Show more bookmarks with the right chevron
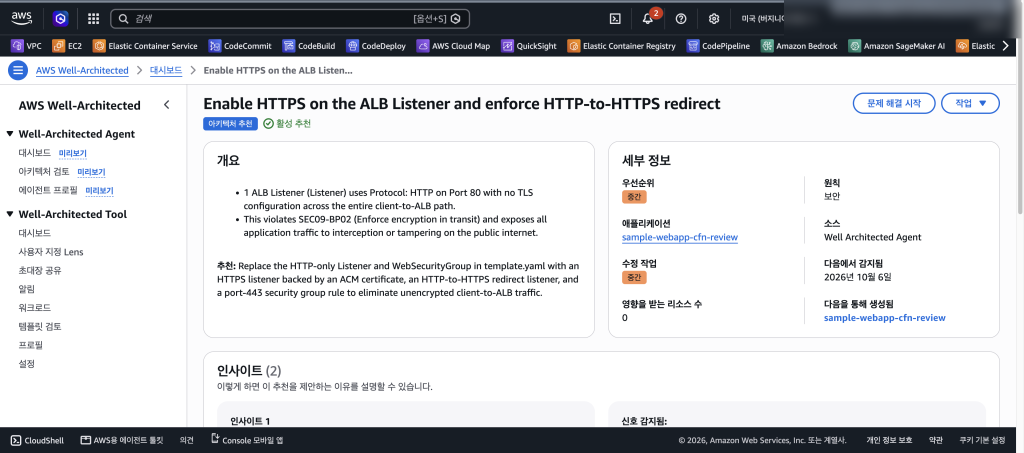The image size is (1024, 453). pyautogui.click(x=1005, y=46)
